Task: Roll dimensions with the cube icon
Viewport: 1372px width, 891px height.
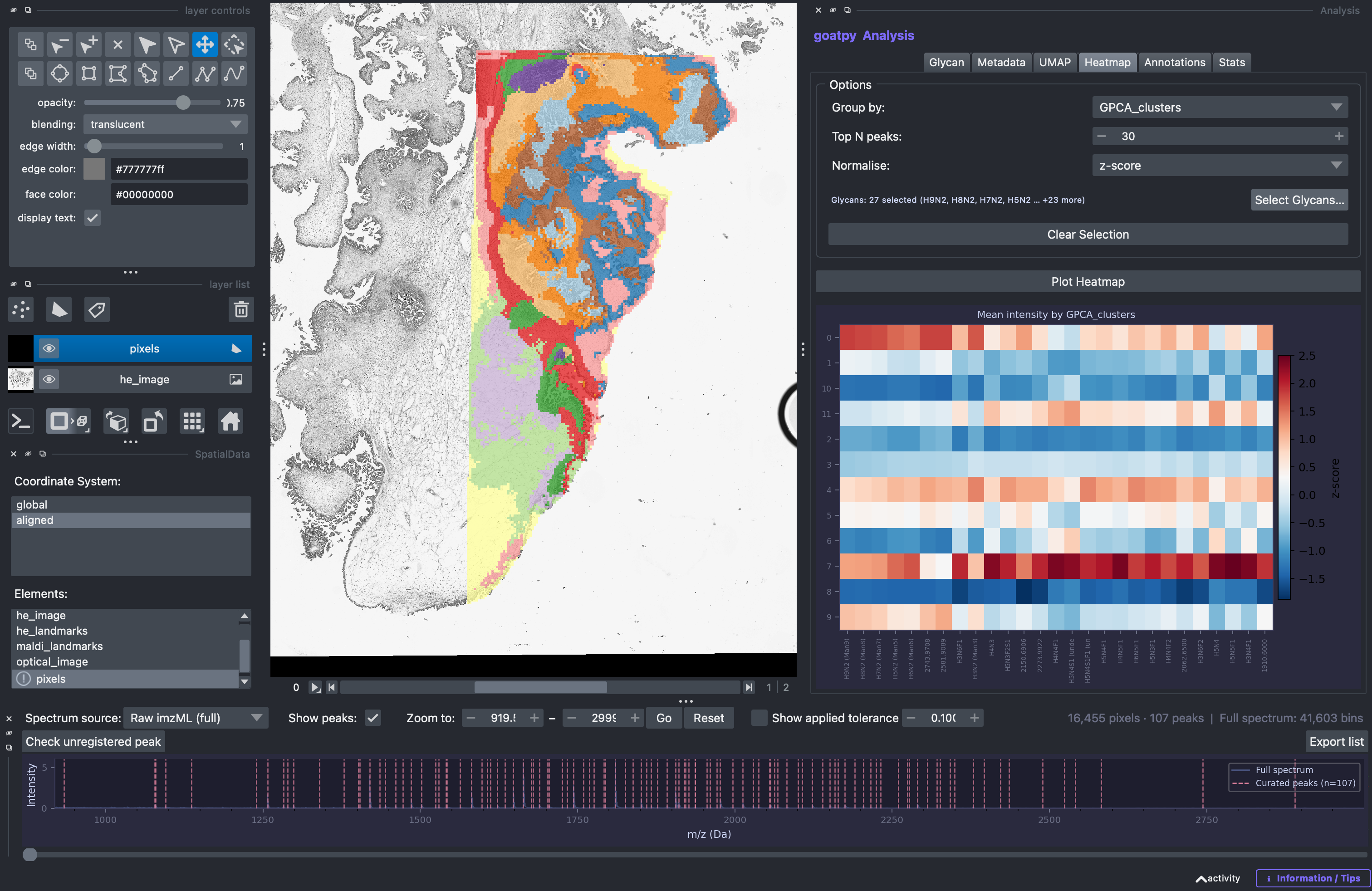Action: [117, 421]
